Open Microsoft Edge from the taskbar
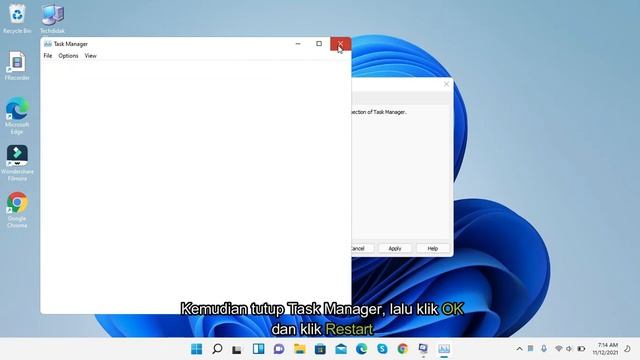This screenshot has height=360, width=640. tap(362, 349)
